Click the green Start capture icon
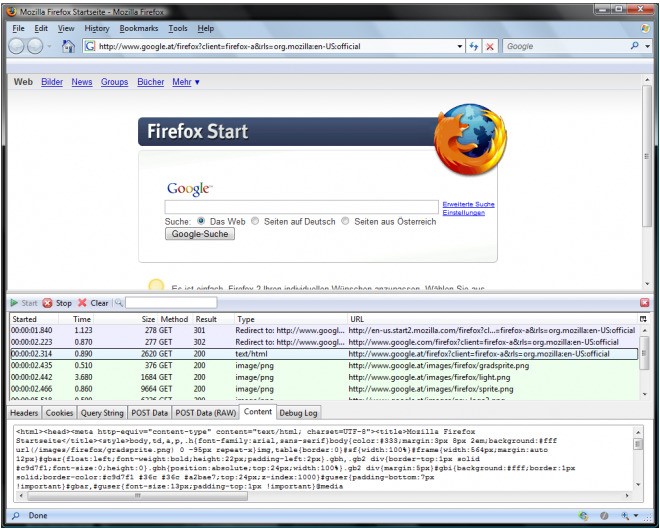660x529 pixels. [14, 303]
